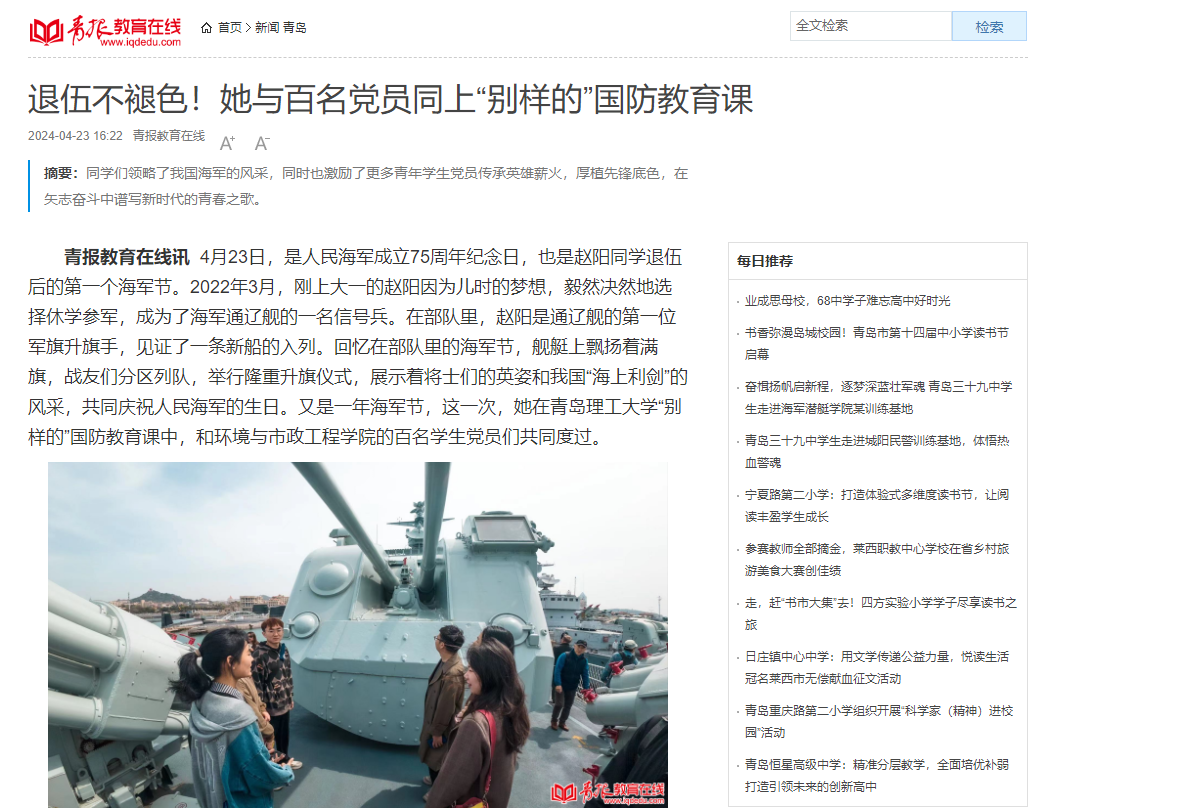Decrease font size with the A- icon
Viewport: 1178px width, 810px height.
pyautogui.click(x=261, y=143)
